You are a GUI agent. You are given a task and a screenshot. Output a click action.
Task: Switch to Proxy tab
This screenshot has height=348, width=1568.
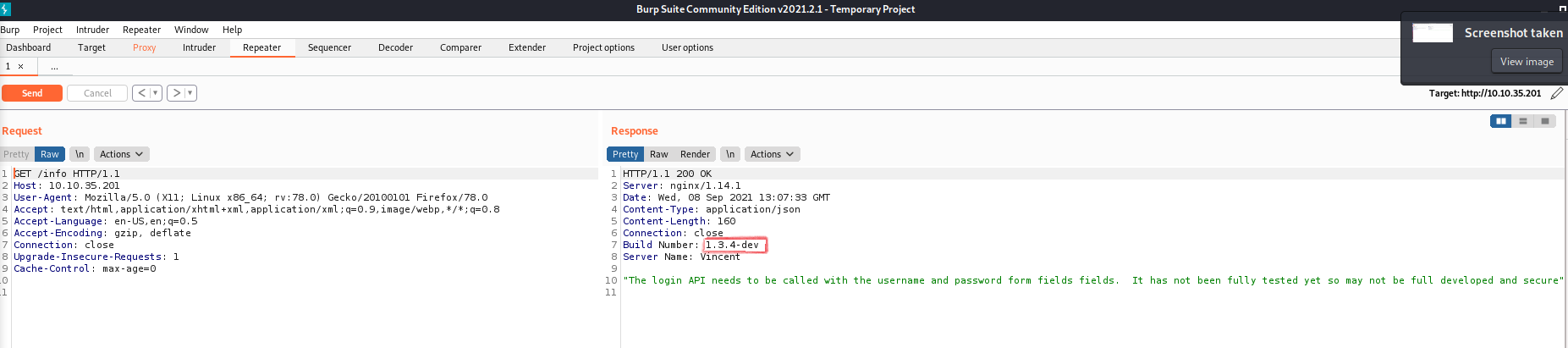coord(144,47)
